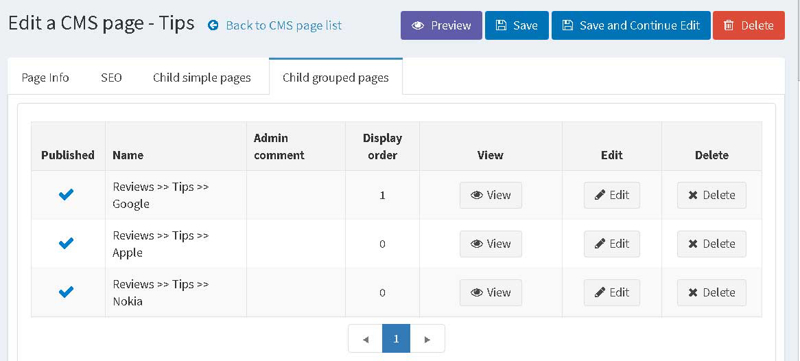Click the page title Edit a CMS page - Tips
The image size is (800, 361).
tap(101, 23)
